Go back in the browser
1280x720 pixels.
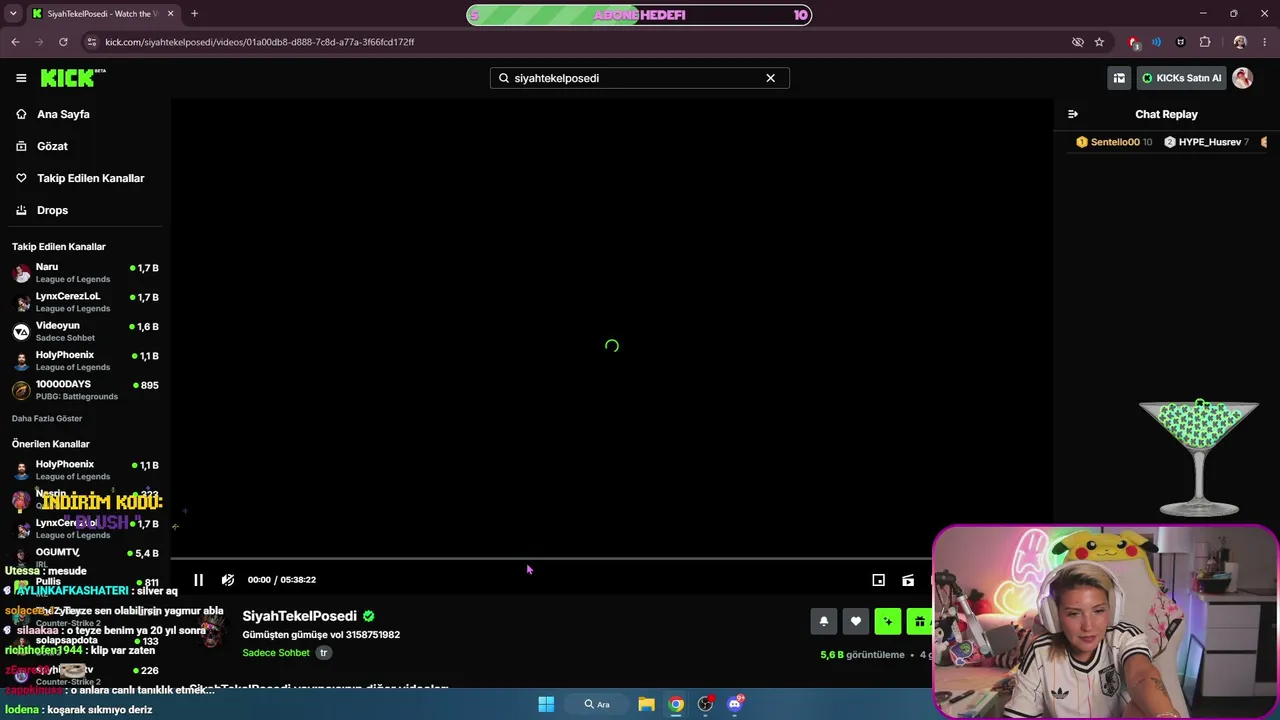pyautogui.click(x=15, y=42)
